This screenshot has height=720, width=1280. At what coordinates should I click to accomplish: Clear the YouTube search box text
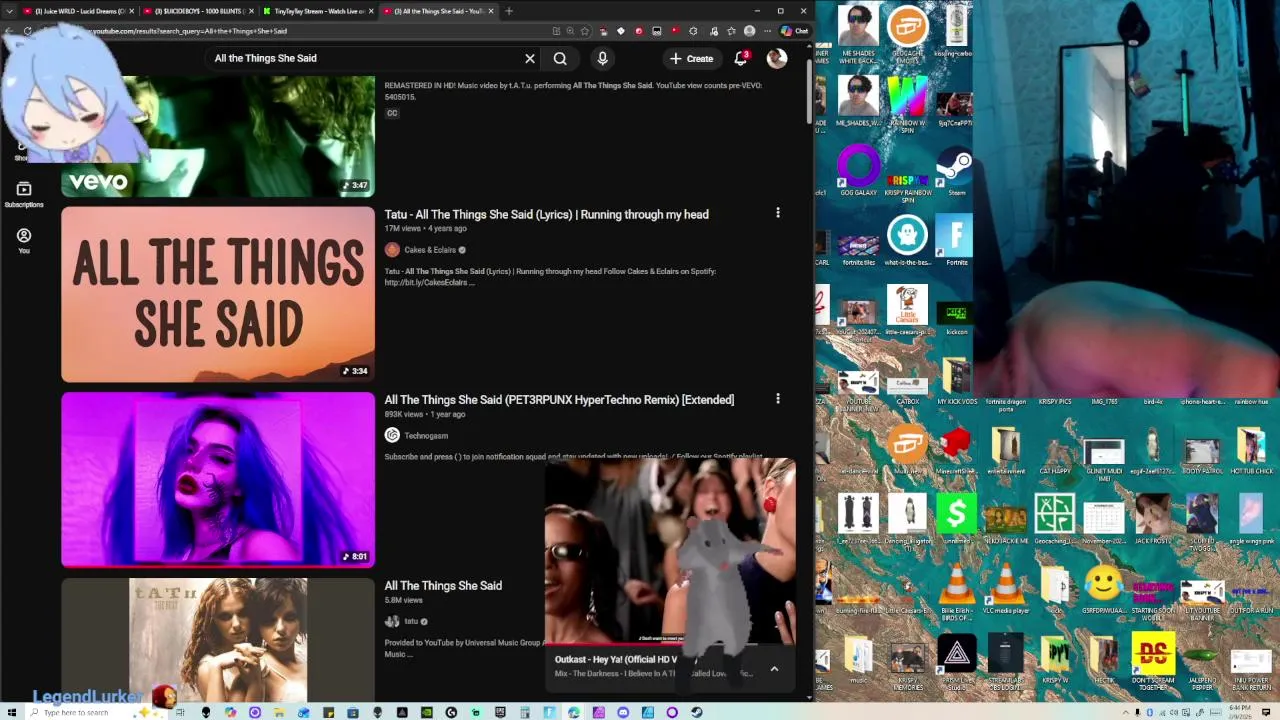tap(530, 58)
